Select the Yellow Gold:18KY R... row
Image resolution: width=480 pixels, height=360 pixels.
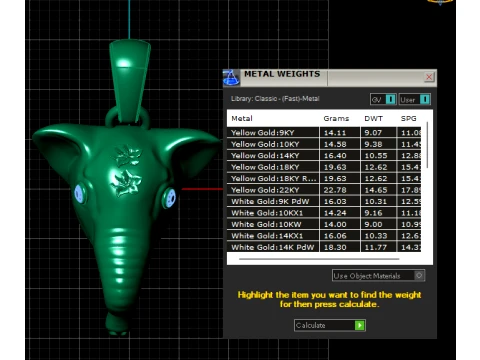(x=324, y=179)
